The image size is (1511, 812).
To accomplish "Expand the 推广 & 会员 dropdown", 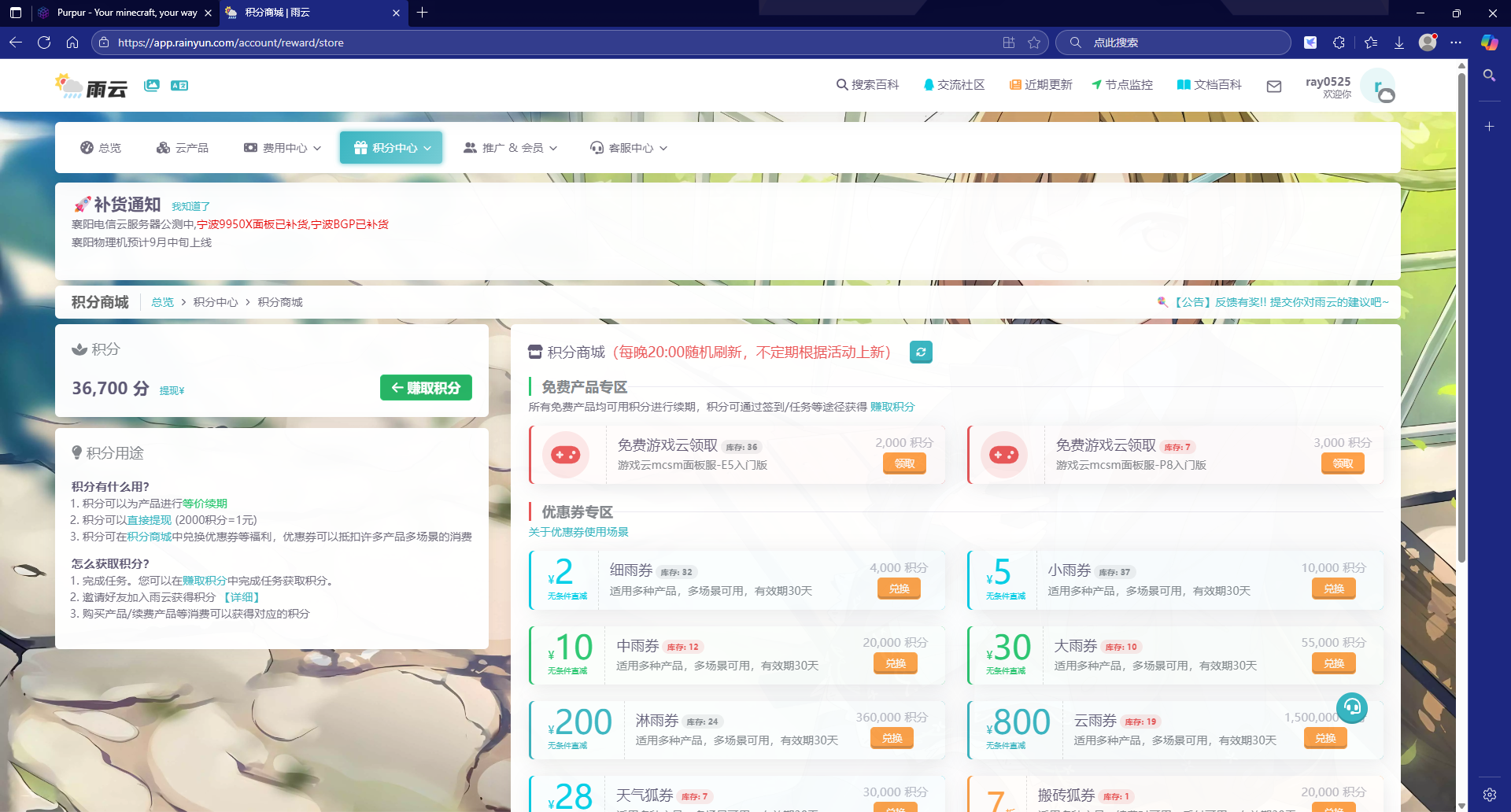I will [x=511, y=148].
